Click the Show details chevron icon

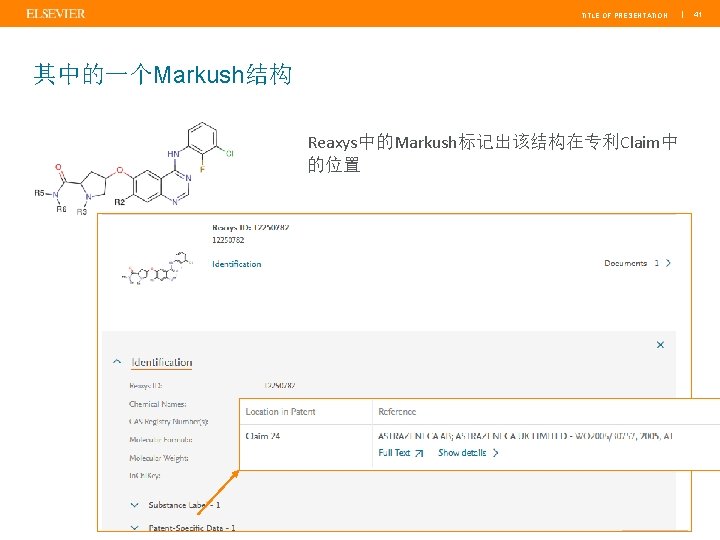(495, 453)
